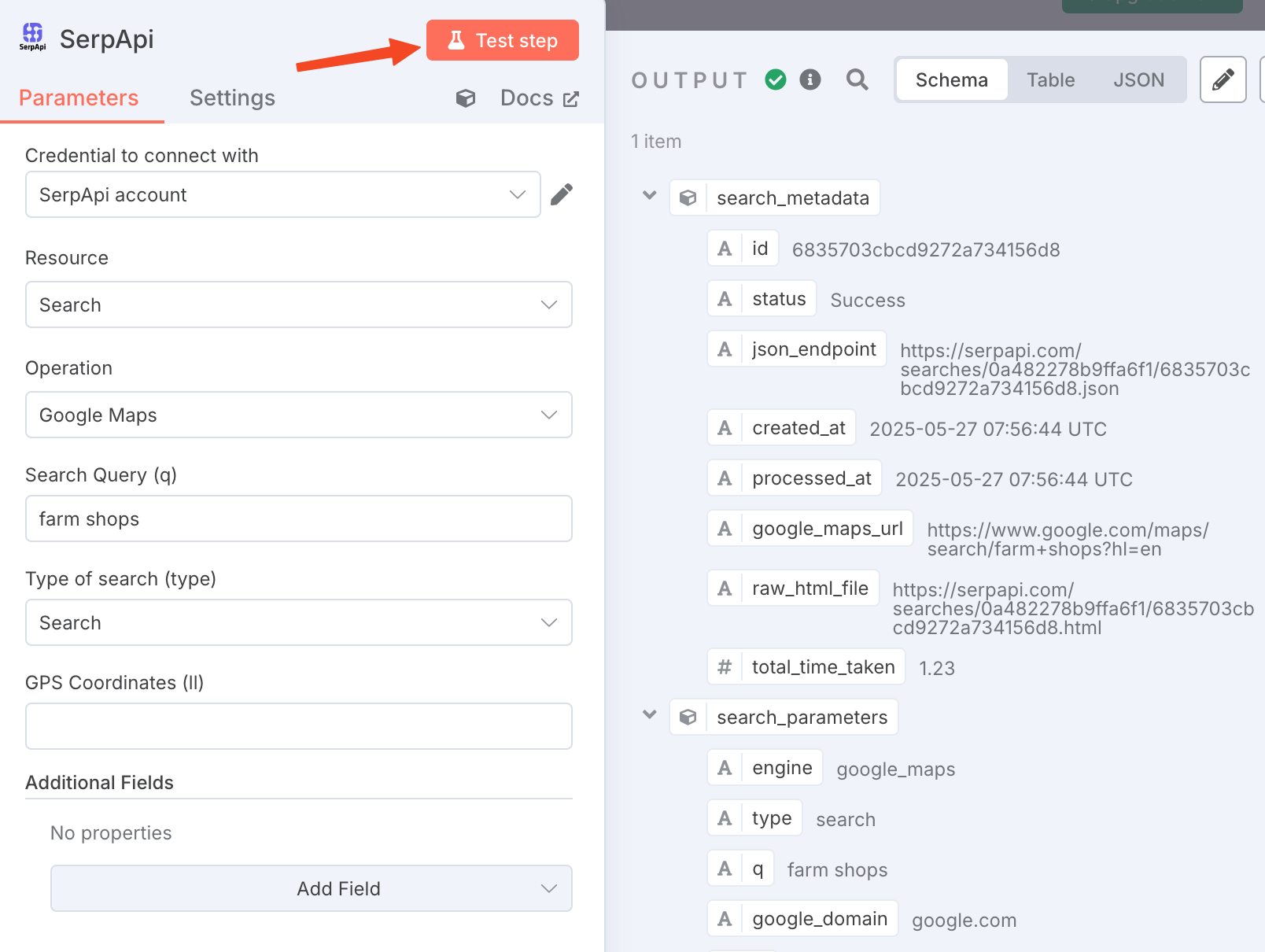This screenshot has width=1265, height=952.
Task: Click the flask icon on Test step
Action: click(455, 40)
